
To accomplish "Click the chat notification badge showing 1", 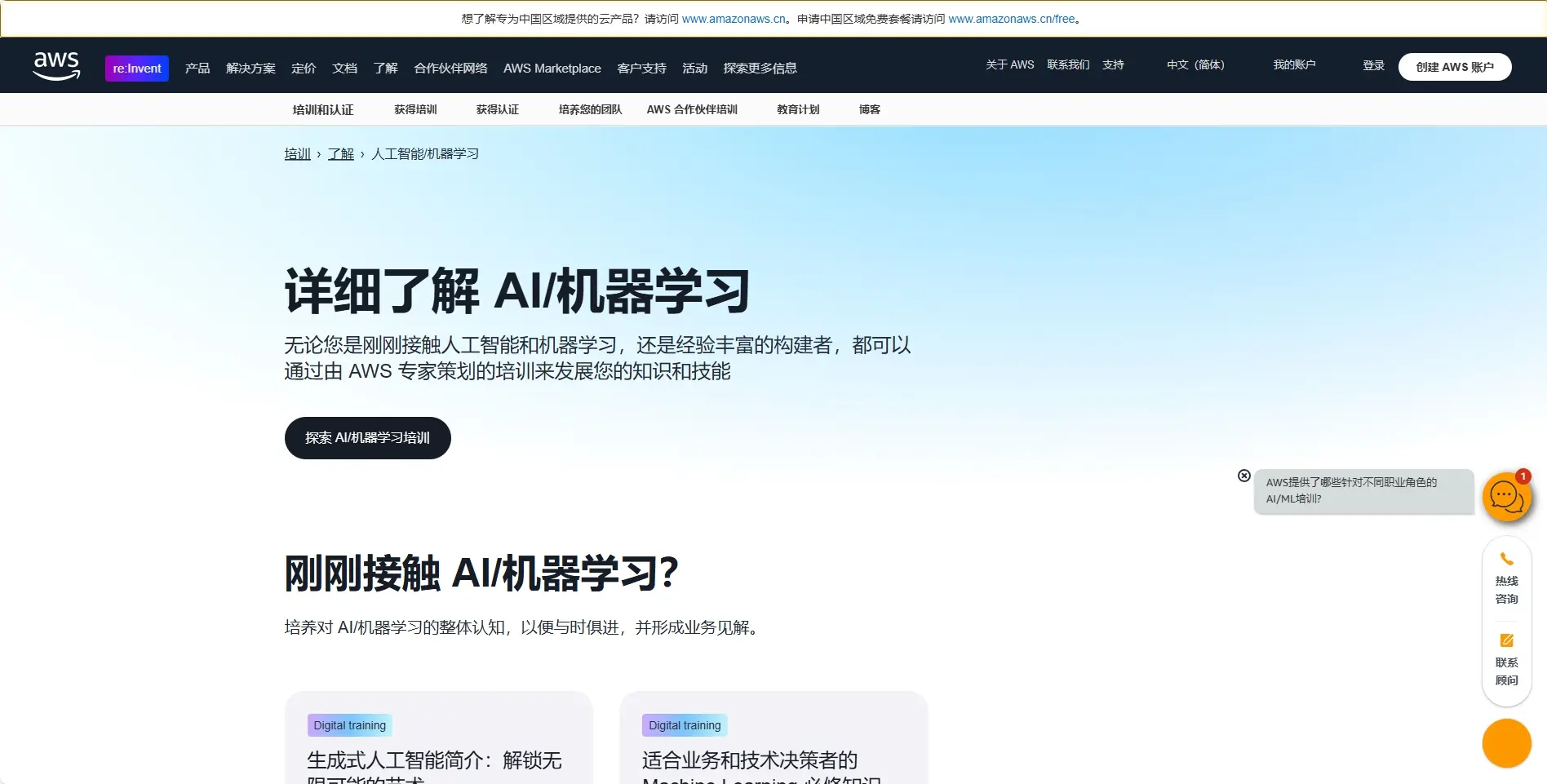I will tap(1523, 477).
